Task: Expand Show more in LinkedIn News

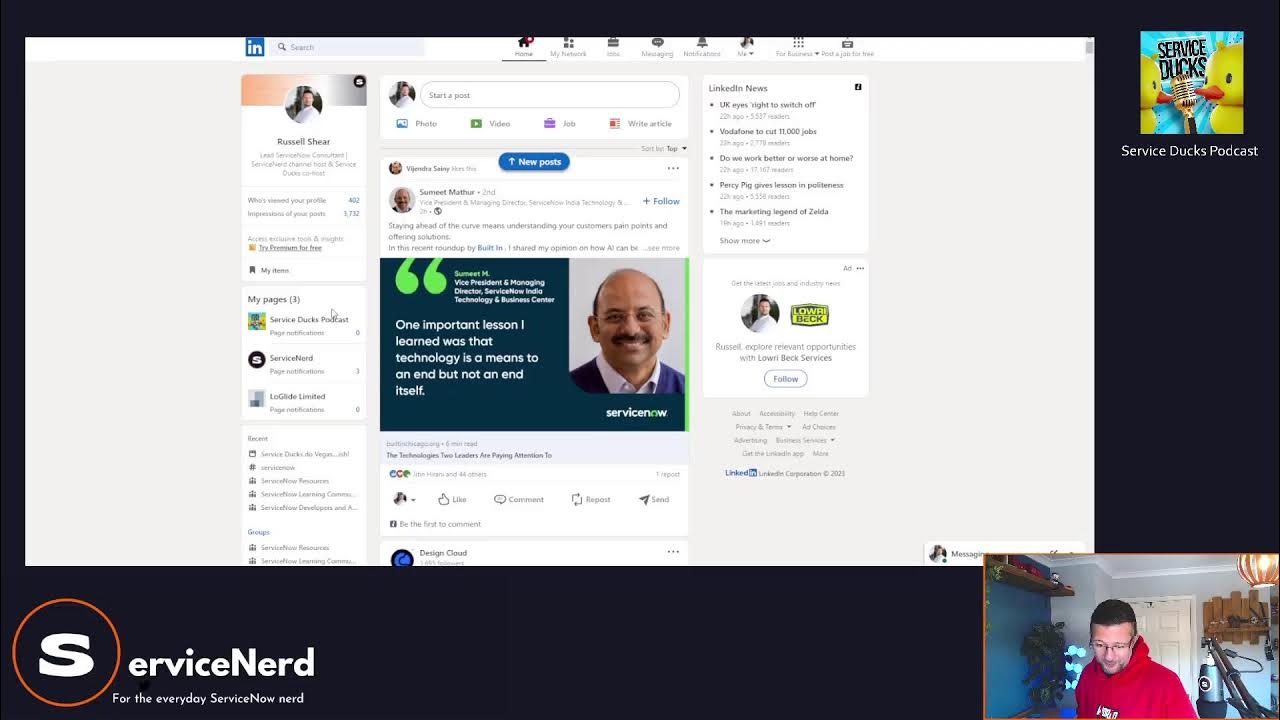Action: click(745, 241)
